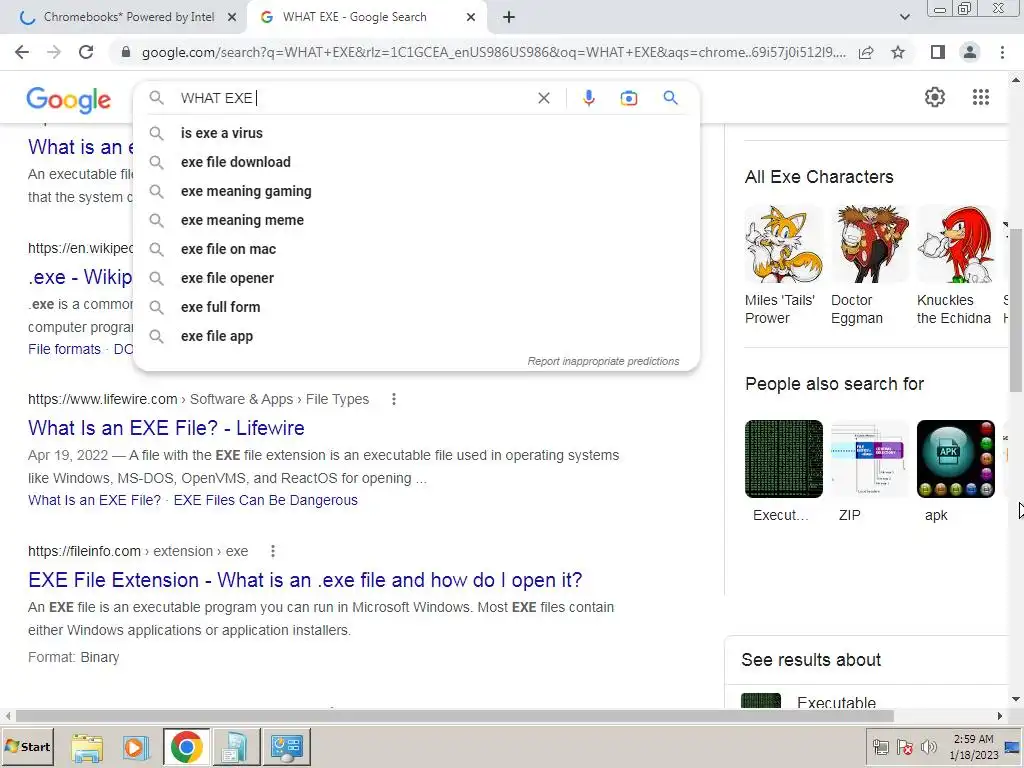1024x768 pixels.
Task: Open the Action Center flag tray icon
Action: pyautogui.click(x=904, y=746)
